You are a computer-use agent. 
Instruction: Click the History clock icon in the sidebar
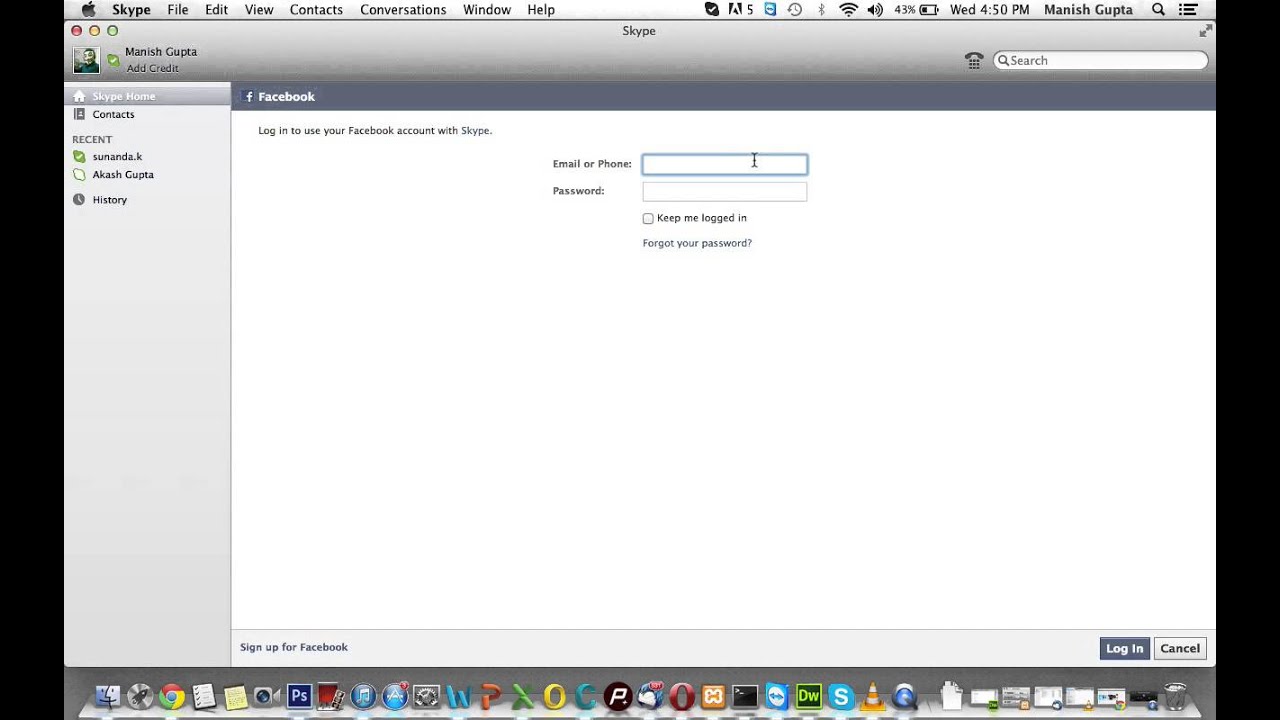[x=79, y=200]
